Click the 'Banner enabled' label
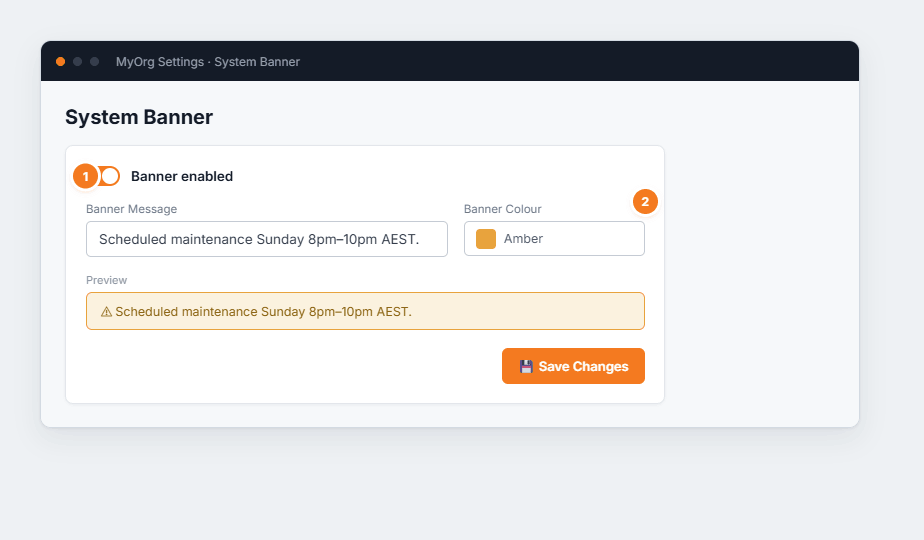Screen dimensions: 924x540 click(182, 176)
